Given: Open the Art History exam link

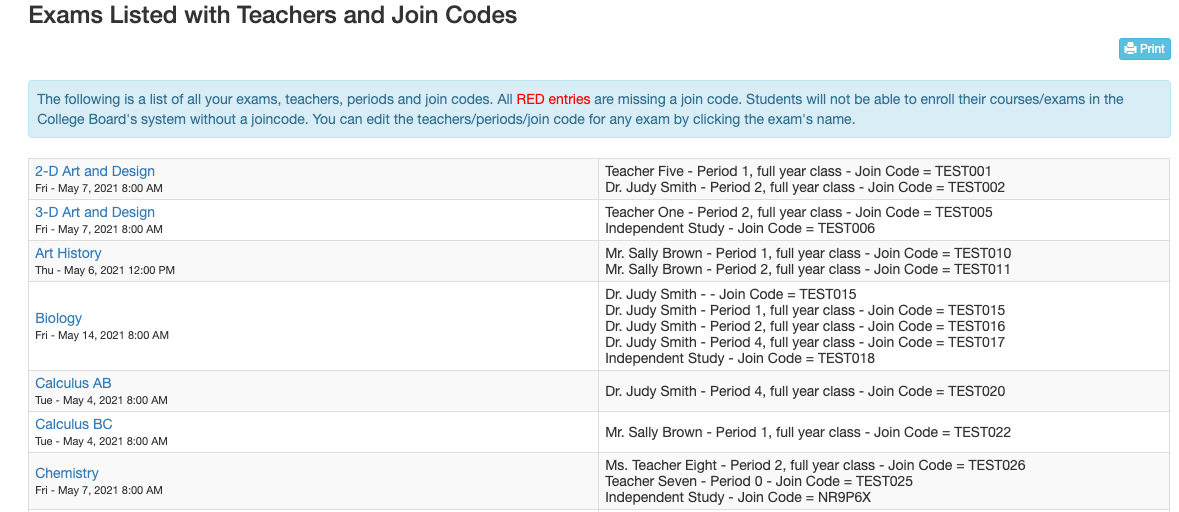Looking at the screenshot, I should coord(68,253).
